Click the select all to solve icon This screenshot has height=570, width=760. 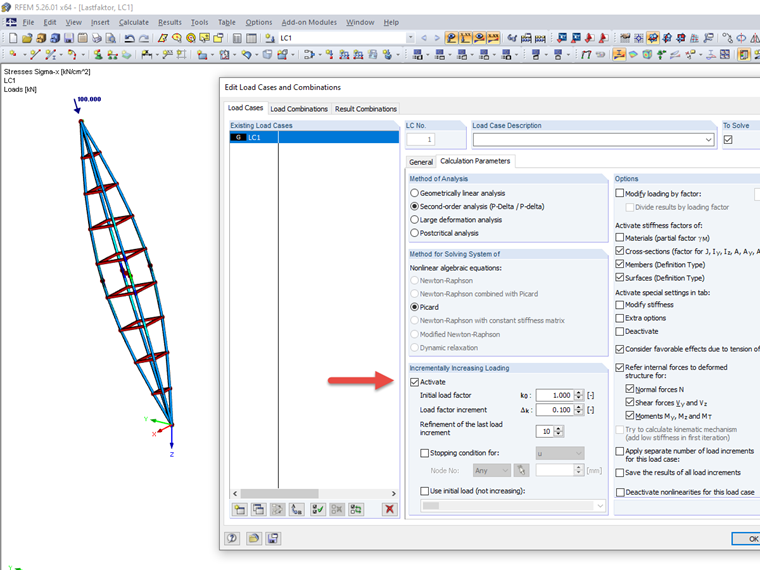pos(318,509)
